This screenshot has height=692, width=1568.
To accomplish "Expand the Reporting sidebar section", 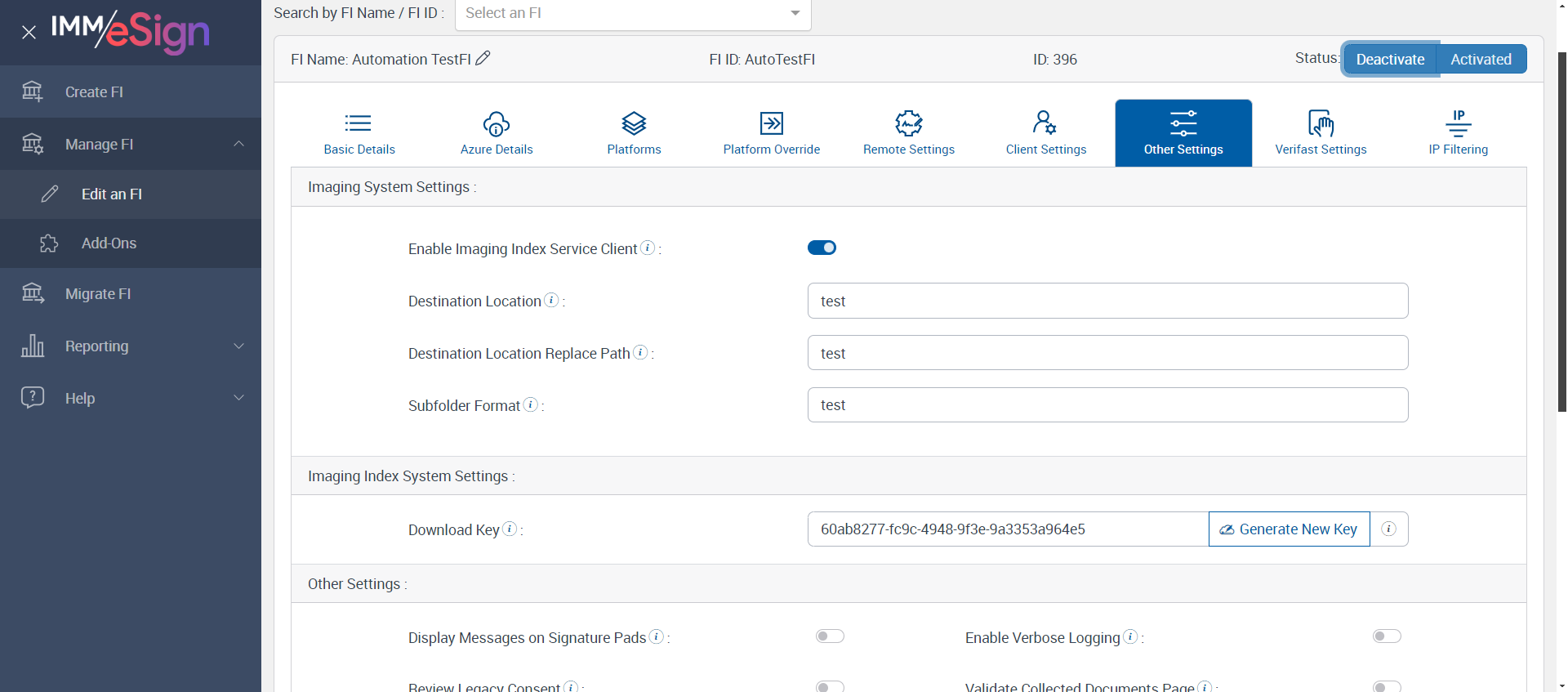I will (x=238, y=346).
